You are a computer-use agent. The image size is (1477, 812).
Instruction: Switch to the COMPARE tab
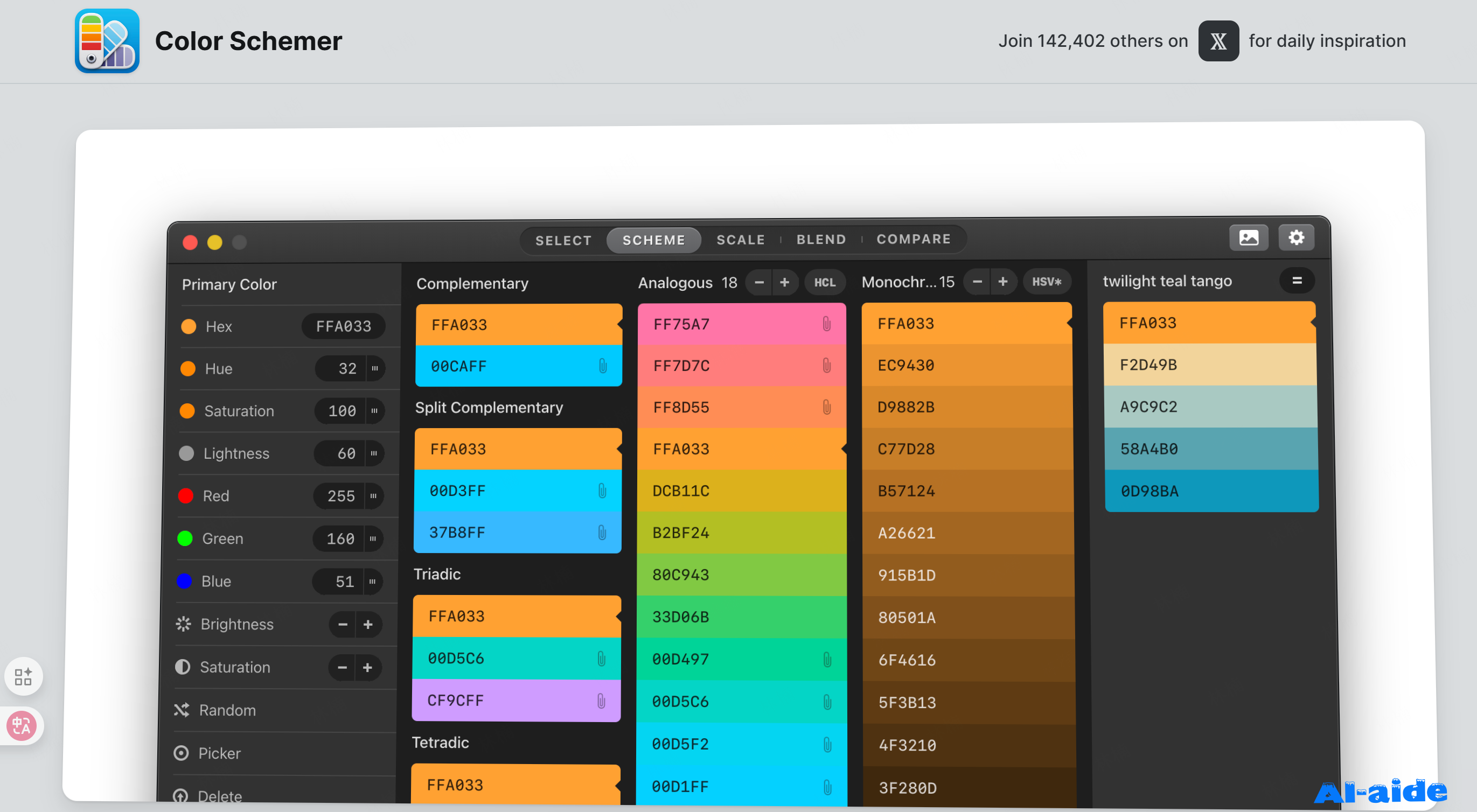(914, 239)
